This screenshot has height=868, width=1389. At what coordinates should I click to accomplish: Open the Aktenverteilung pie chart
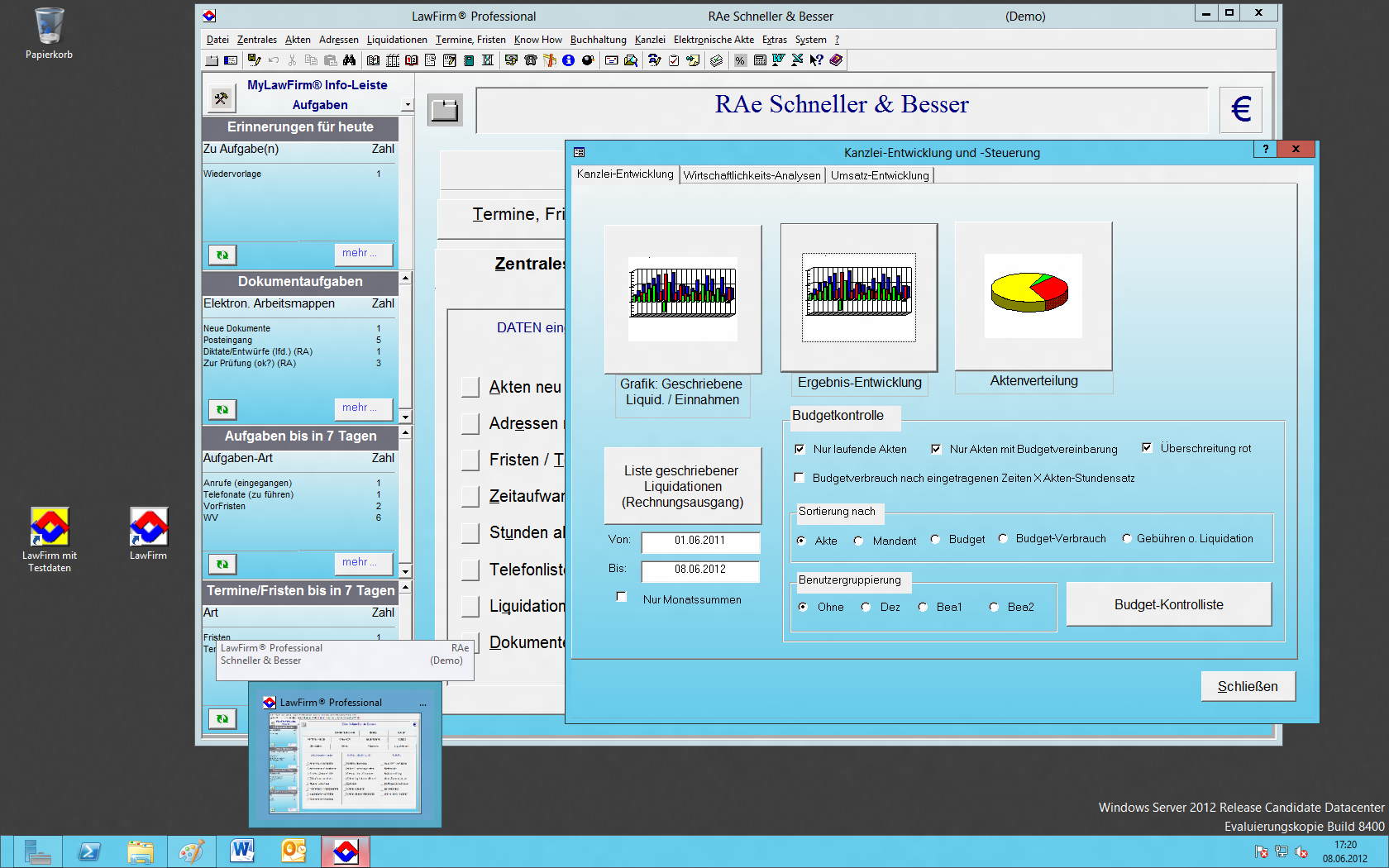coord(1033,296)
